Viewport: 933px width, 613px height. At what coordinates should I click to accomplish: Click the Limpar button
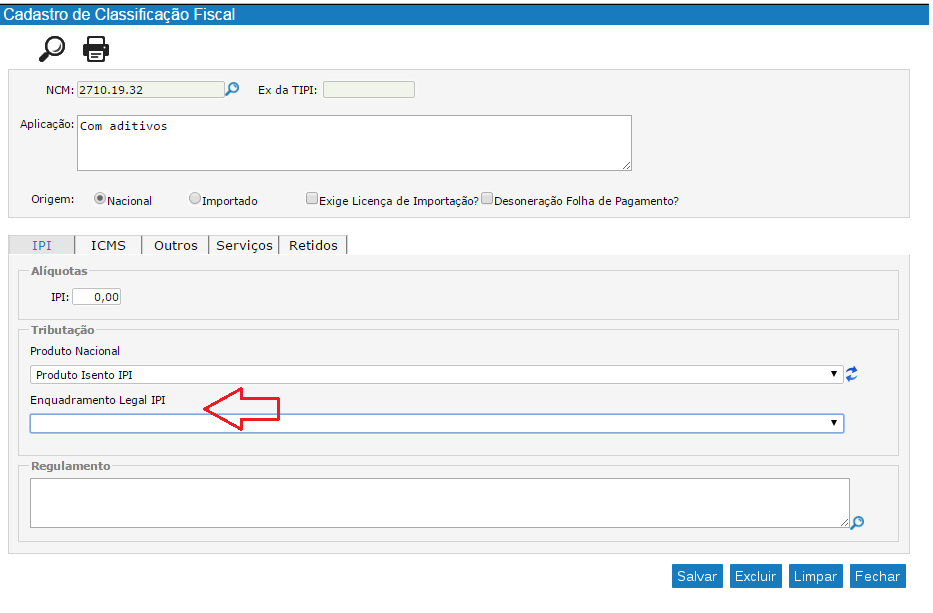pos(815,576)
